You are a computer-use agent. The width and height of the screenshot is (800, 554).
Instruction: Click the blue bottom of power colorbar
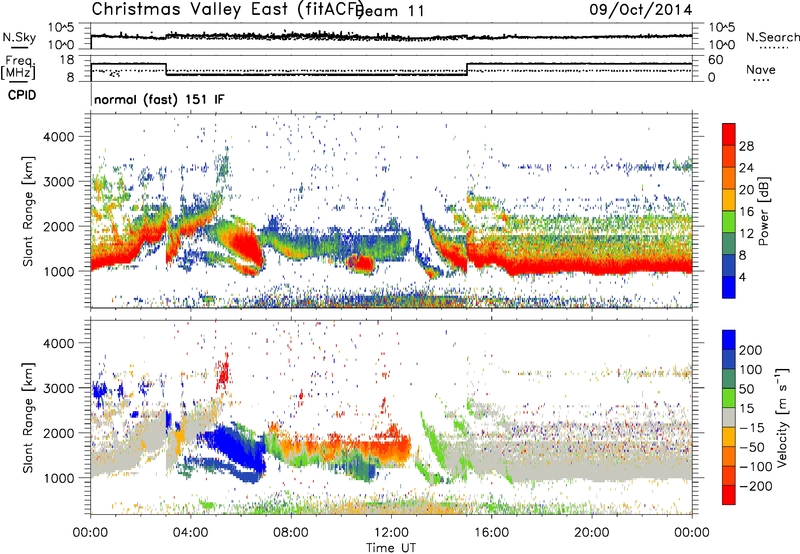(729, 287)
